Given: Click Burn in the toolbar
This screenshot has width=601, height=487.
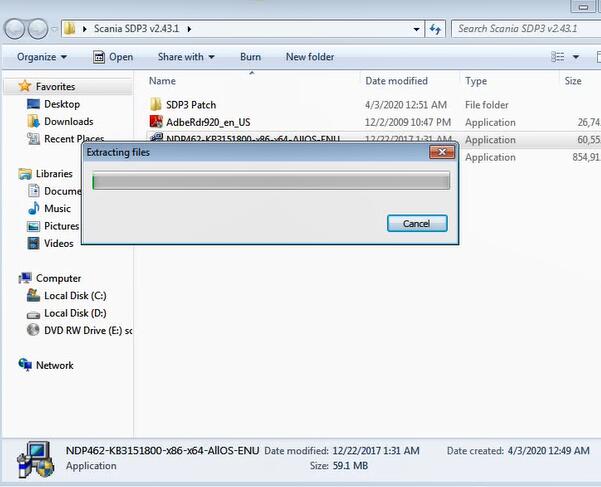Looking at the screenshot, I should pyautogui.click(x=250, y=57).
